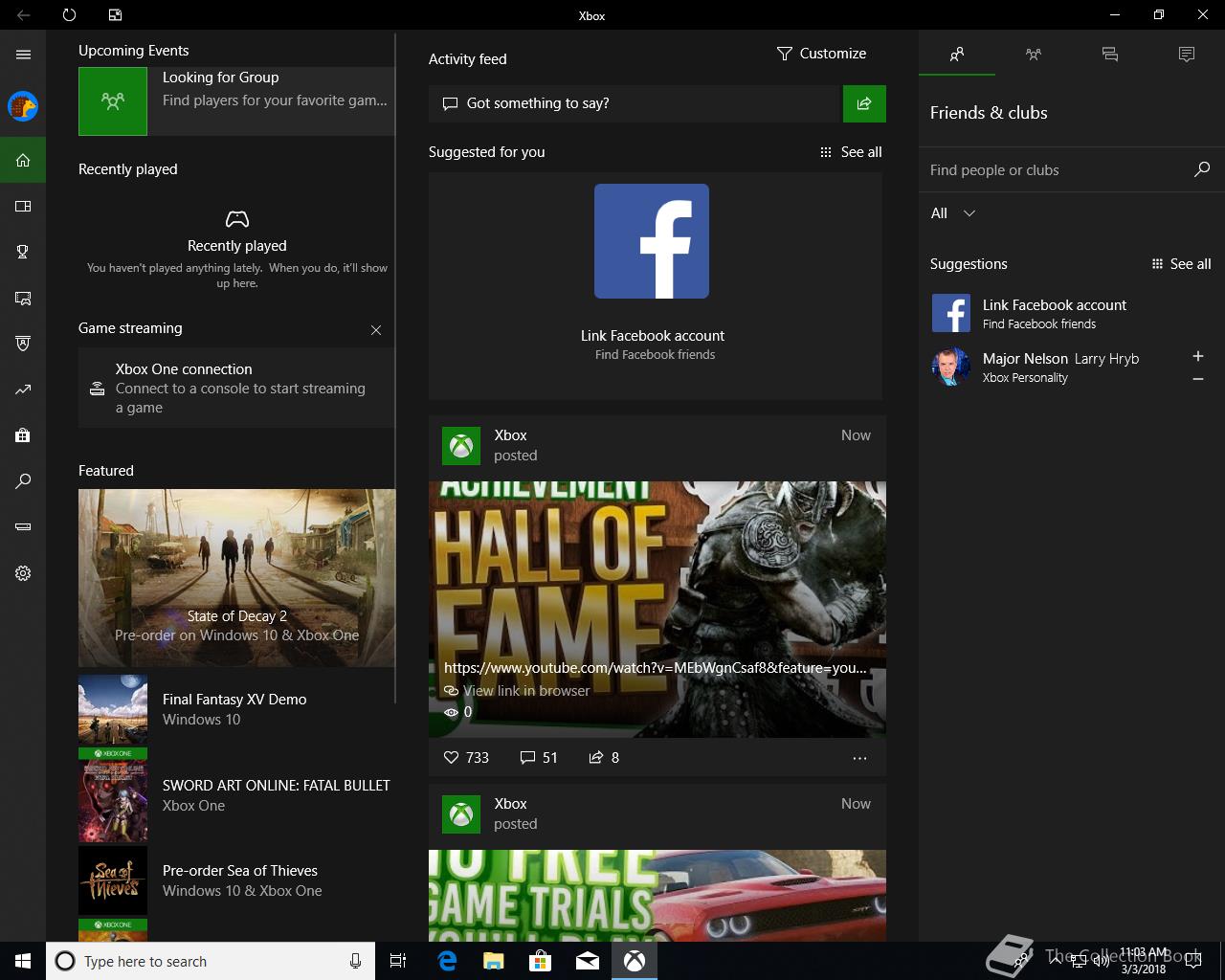
Task: Close the Game streaming section
Action: tap(376, 330)
